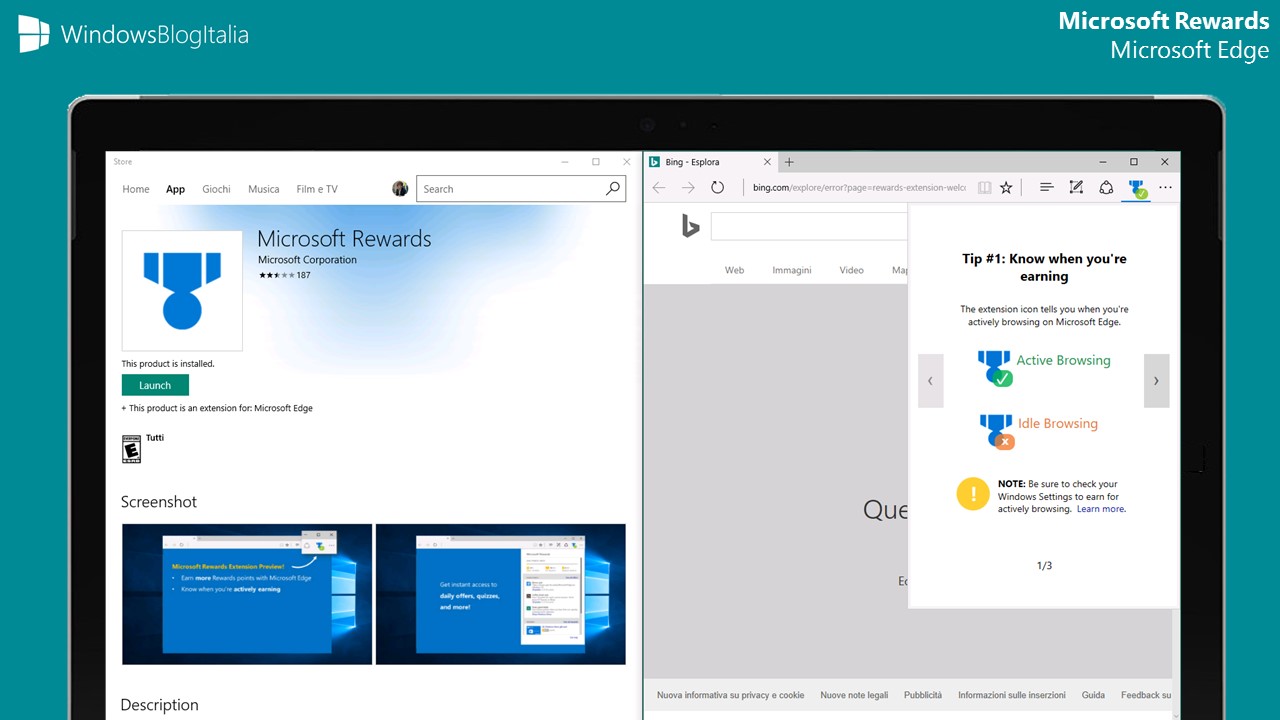This screenshot has width=1280, height=720.
Task: Click the 1/3 page indicator
Action: click(1044, 566)
